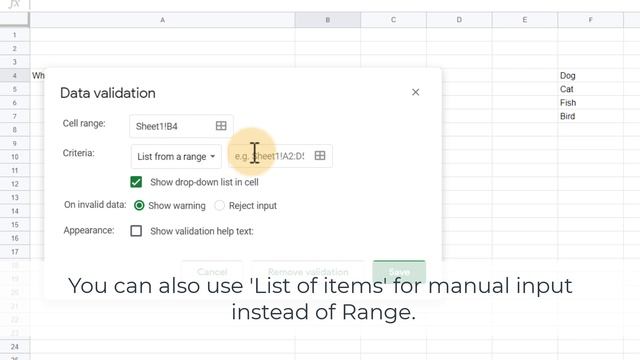Viewport: 640px width, 360px height.
Task: Click the cell containing 'Dog'
Action: coord(591,76)
